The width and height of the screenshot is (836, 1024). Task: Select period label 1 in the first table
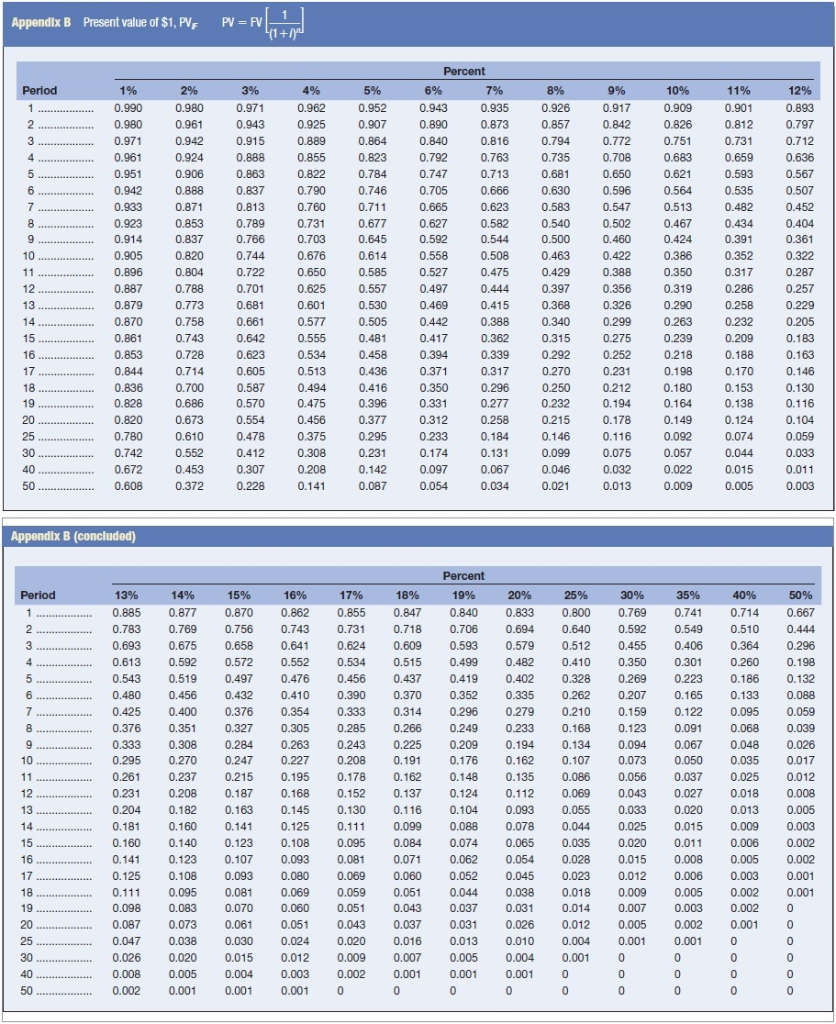coord(31,108)
